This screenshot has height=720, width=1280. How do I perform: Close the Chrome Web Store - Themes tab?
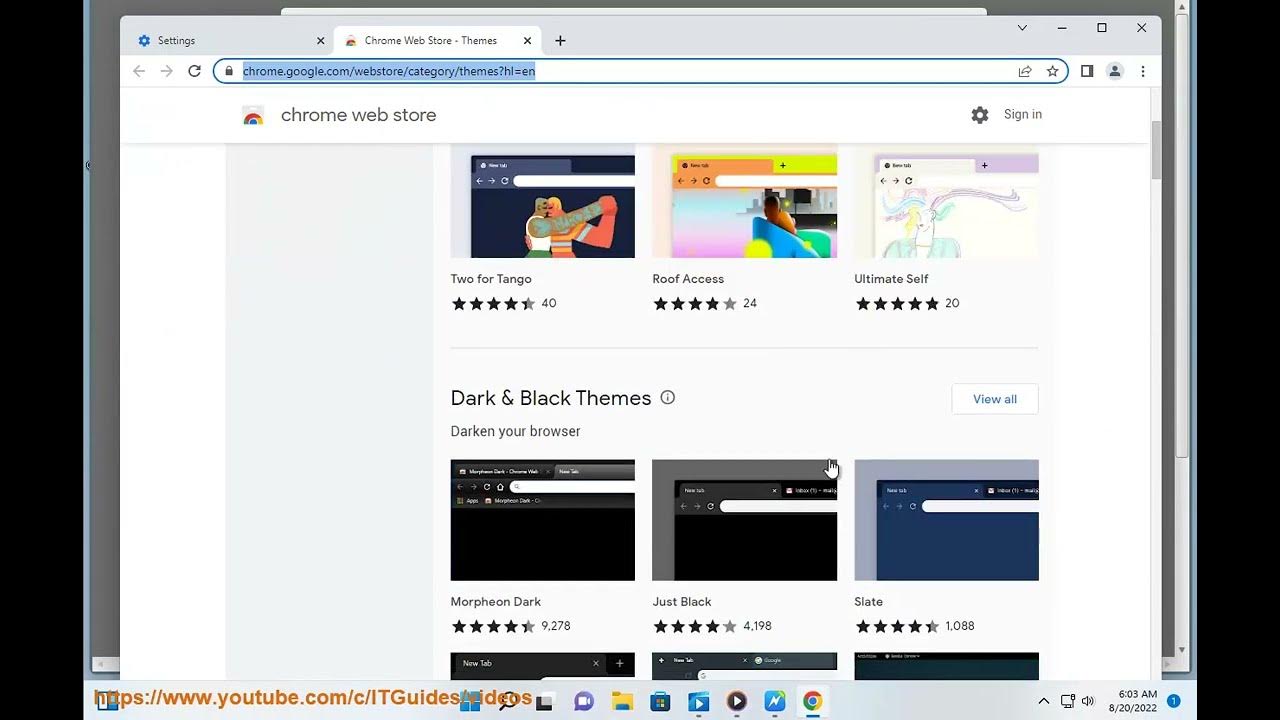pos(528,41)
